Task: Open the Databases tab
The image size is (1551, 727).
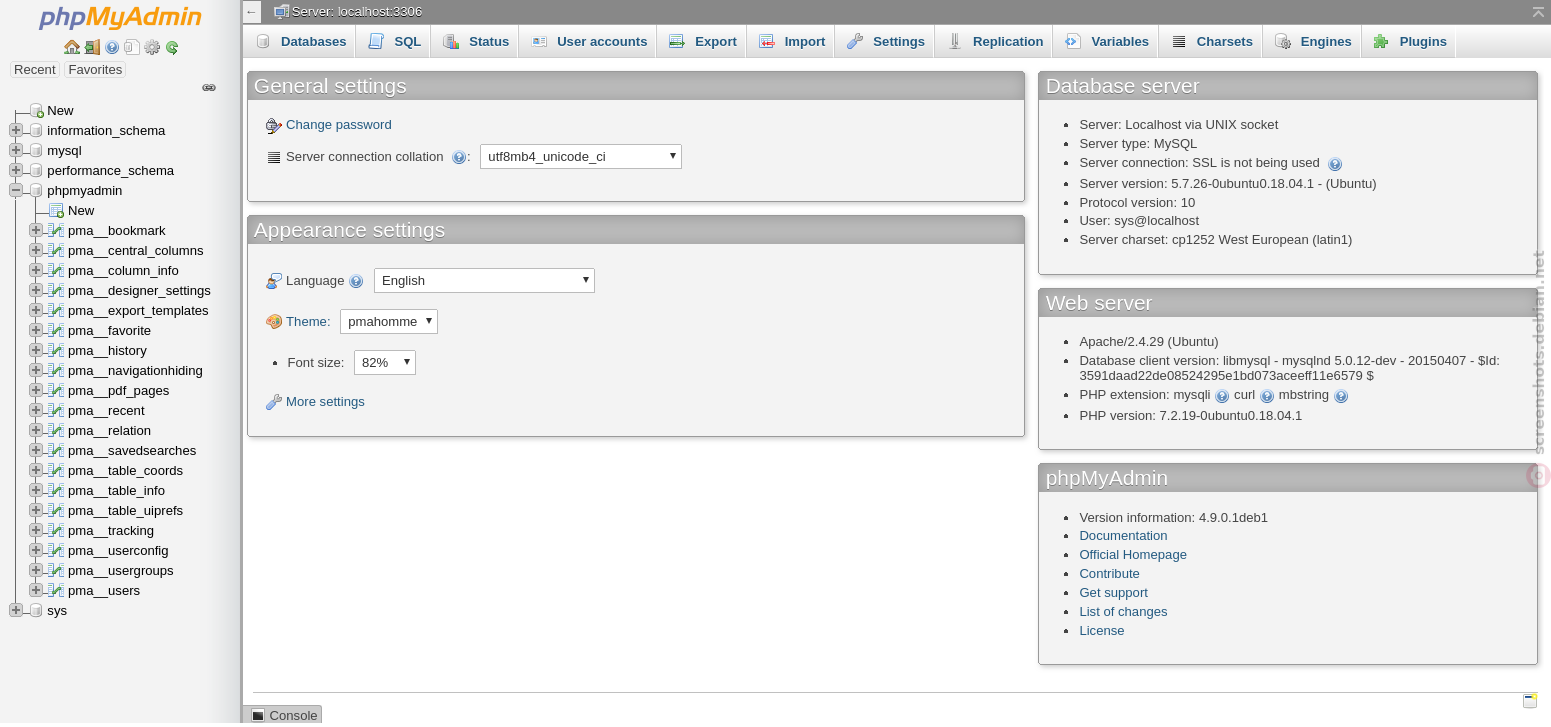Action: click(x=301, y=41)
